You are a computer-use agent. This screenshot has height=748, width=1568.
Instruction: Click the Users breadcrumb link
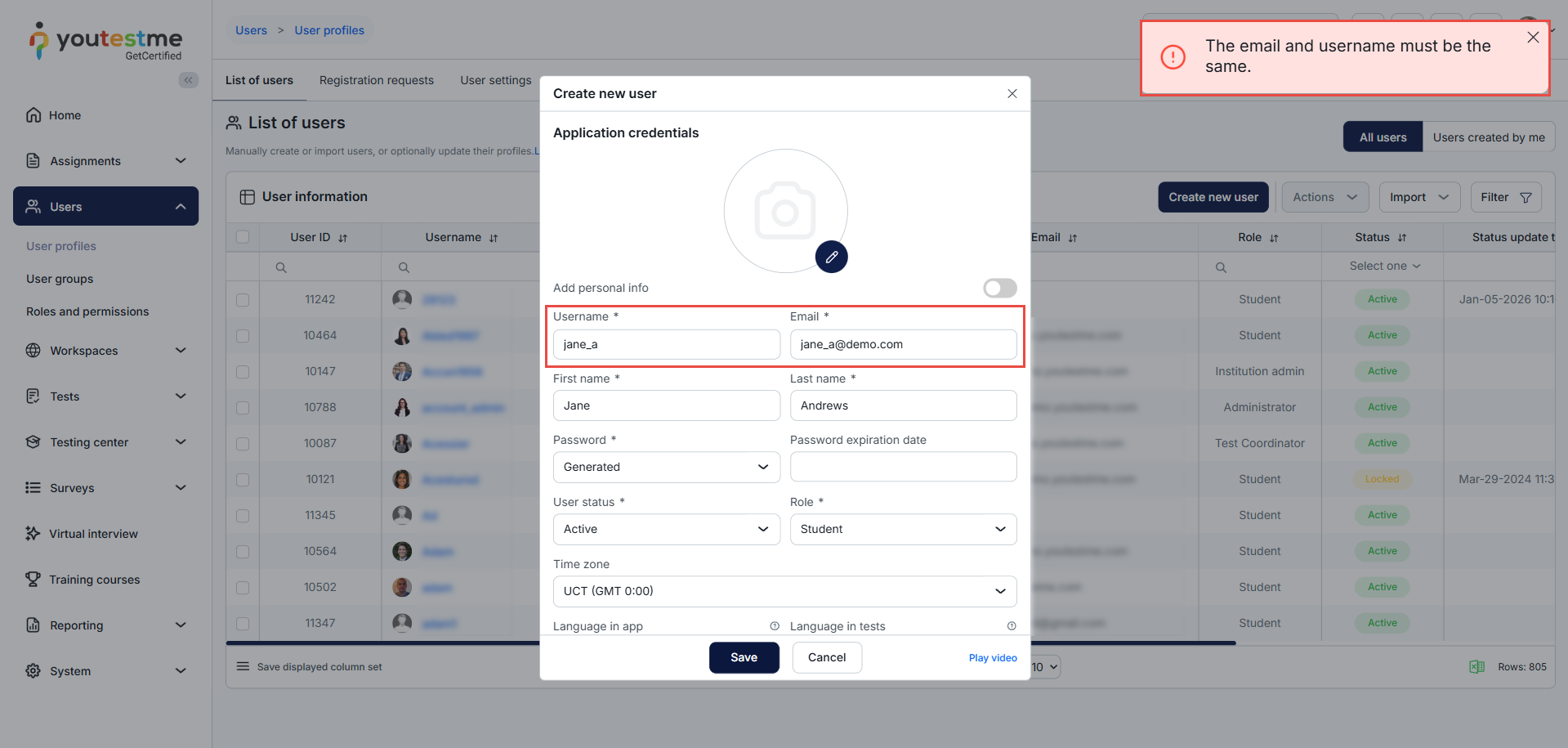[x=252, y=30]
